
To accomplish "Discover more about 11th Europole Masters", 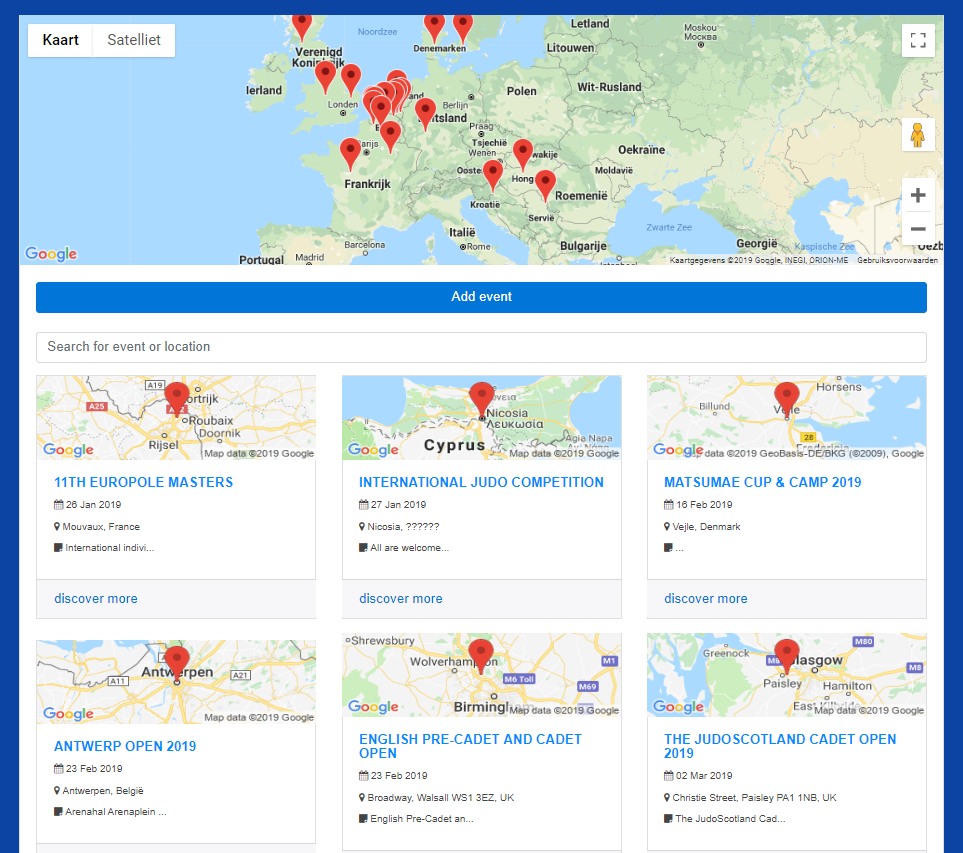I will coord(96,599).
